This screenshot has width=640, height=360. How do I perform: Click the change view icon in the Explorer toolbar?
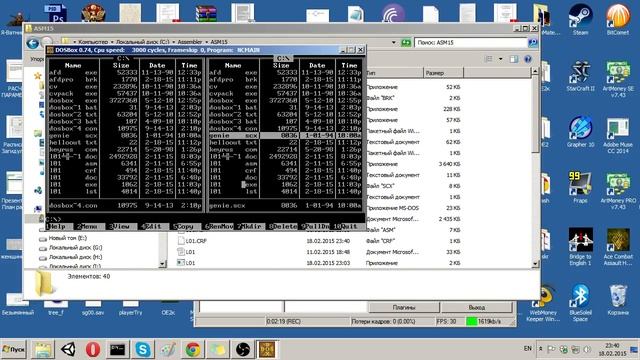click(489, 59)
